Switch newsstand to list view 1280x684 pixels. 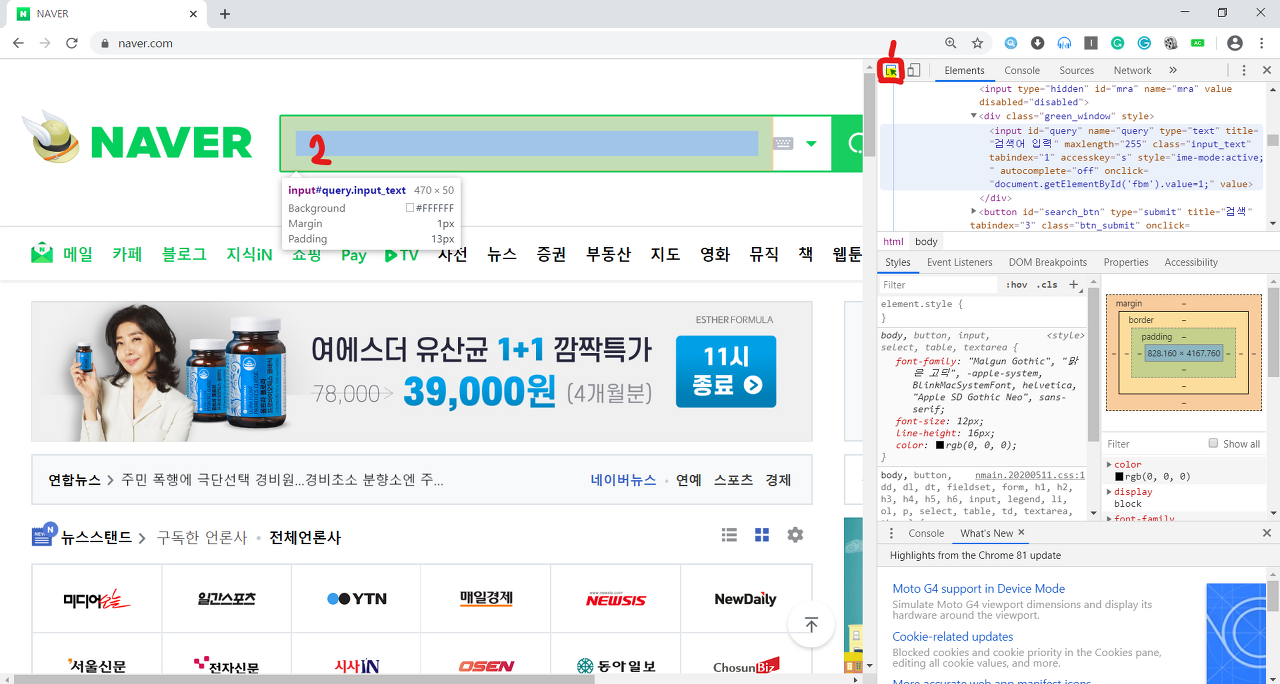pos(730,535)
